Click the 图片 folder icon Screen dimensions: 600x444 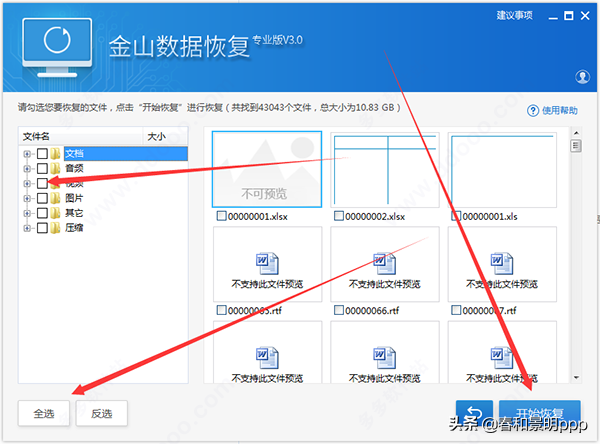coord(55,198)
